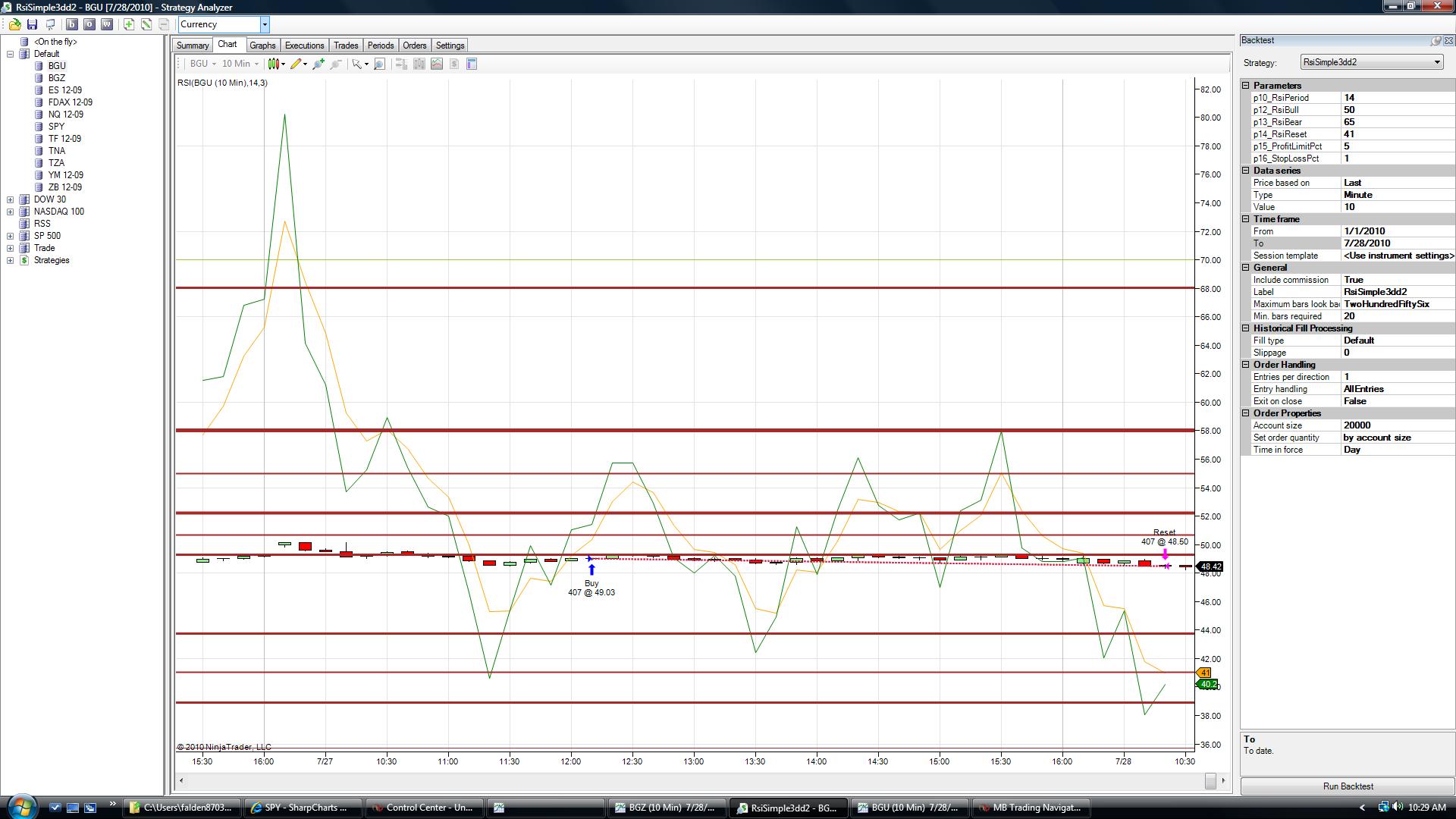Open the Strategy RsiSimple3dd2 dropdown
The width and height of the screenshot is (1456, 819).
(x=1436, y=62)
